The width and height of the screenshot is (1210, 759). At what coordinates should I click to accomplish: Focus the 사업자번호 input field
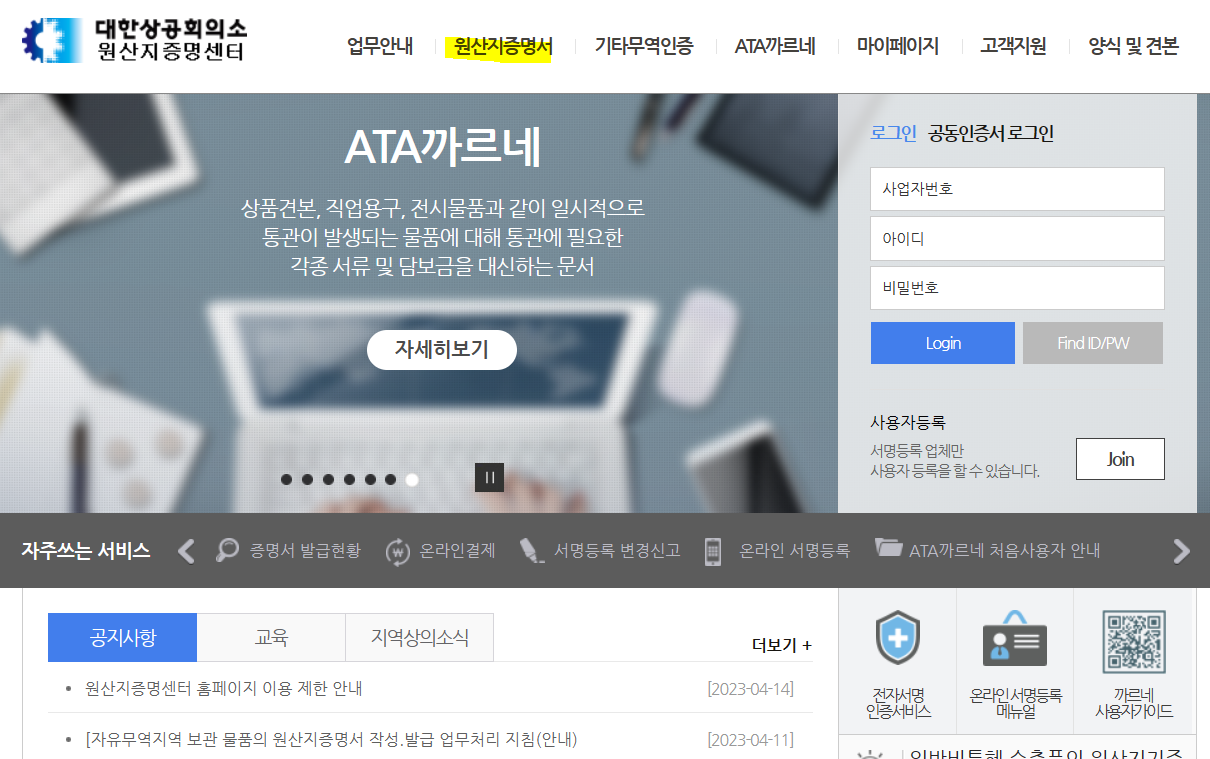[x=1017, y=188]
